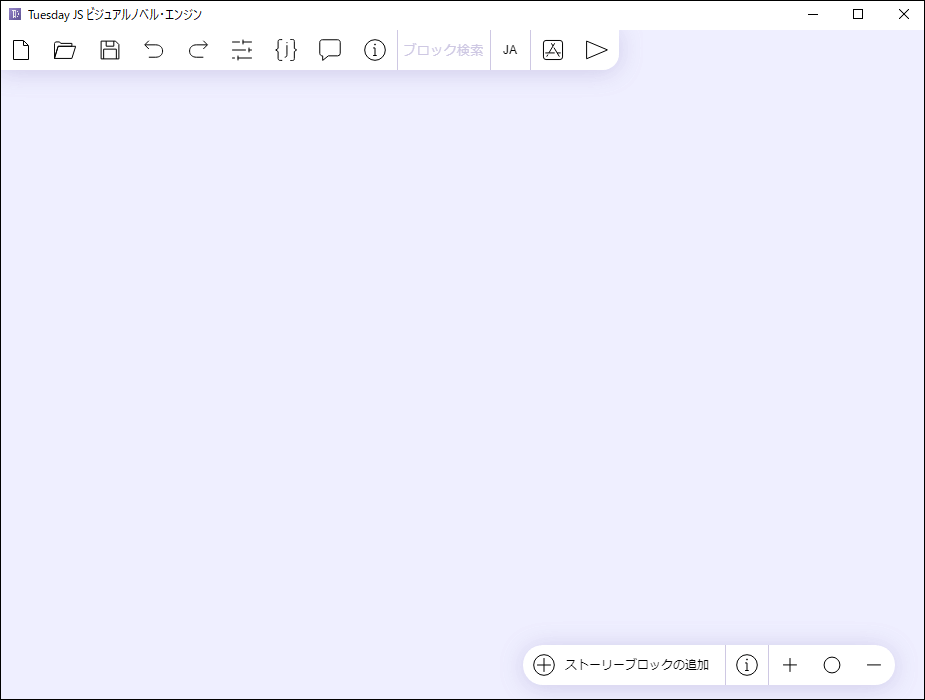Create a new project file
This screenshot has height=700, width=925.
click(x=21, y=50)
